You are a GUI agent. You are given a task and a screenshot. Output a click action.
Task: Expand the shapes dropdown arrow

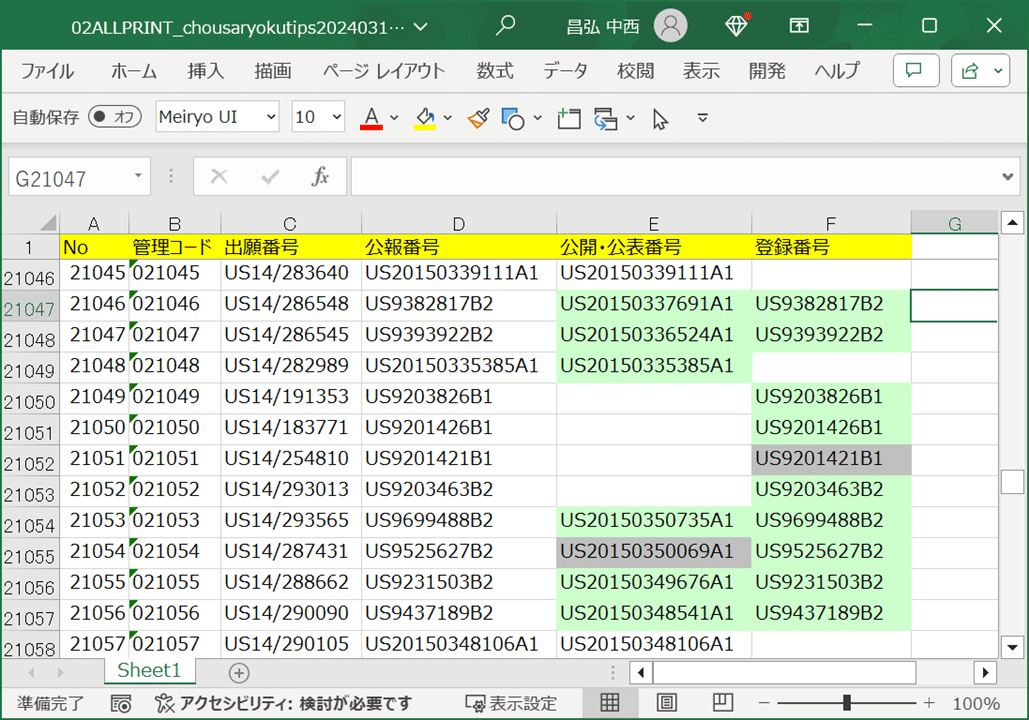537,118
